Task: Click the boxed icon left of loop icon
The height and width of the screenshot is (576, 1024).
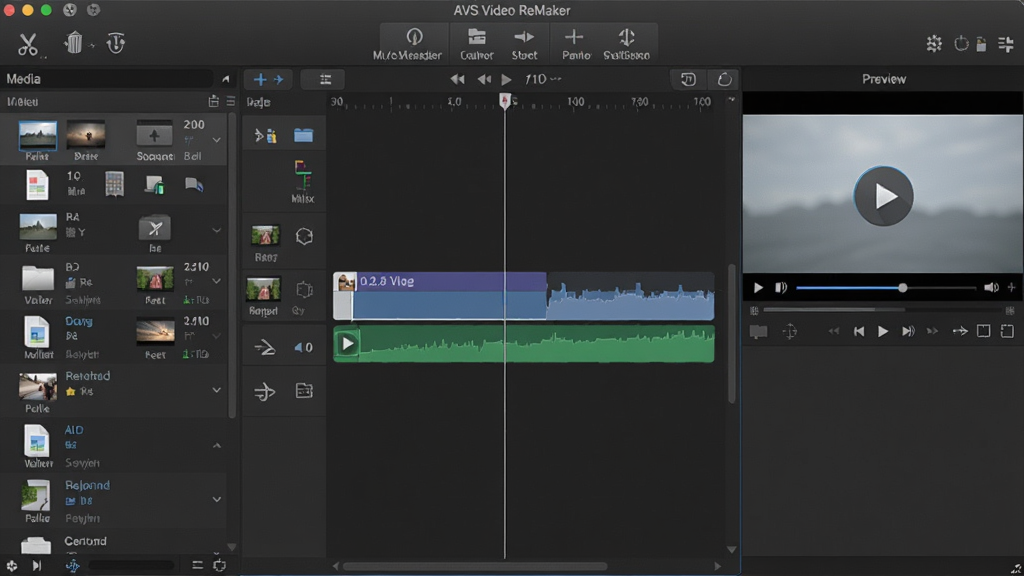Action: (688, 80)
